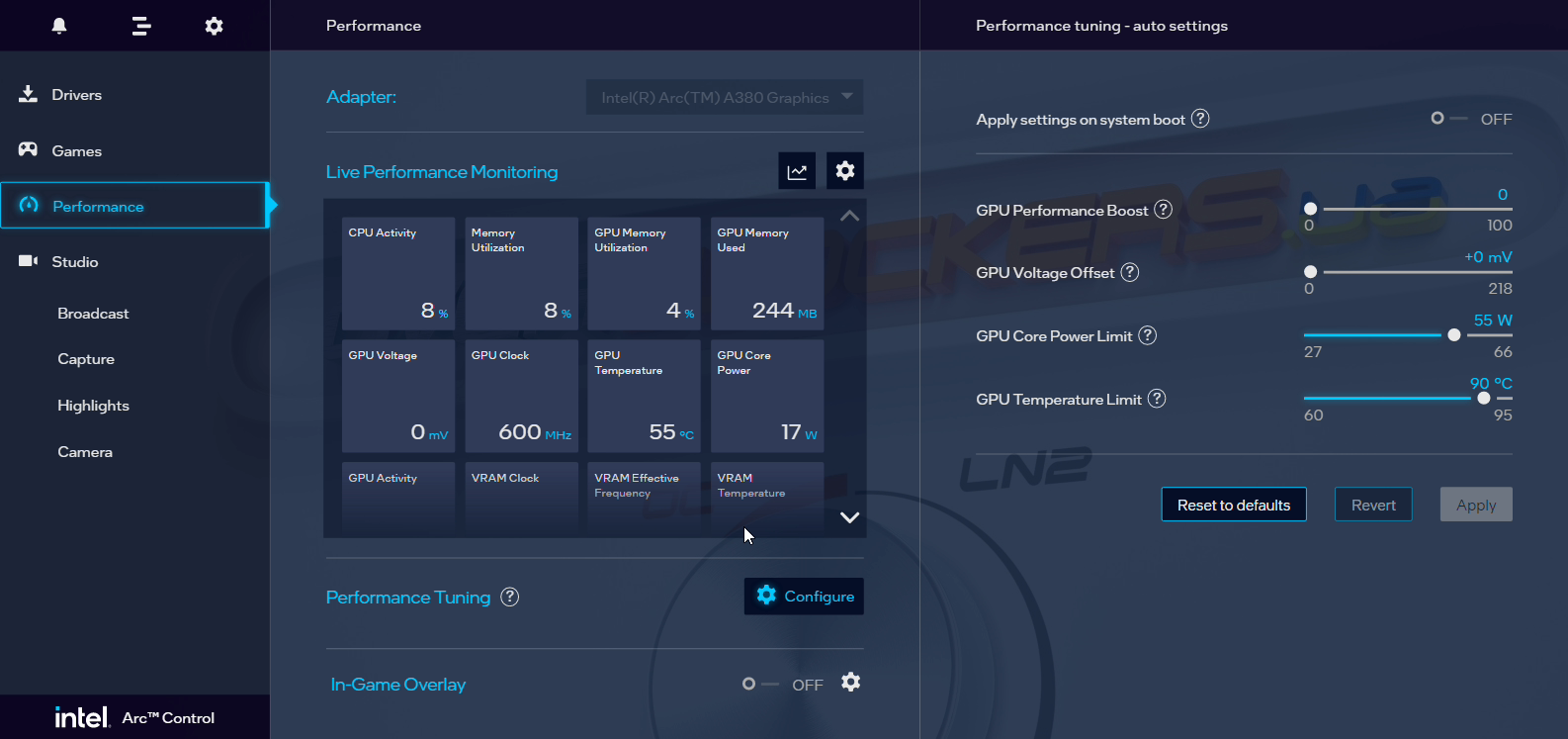Select the VRAM Effective Frequency tile

645,500
